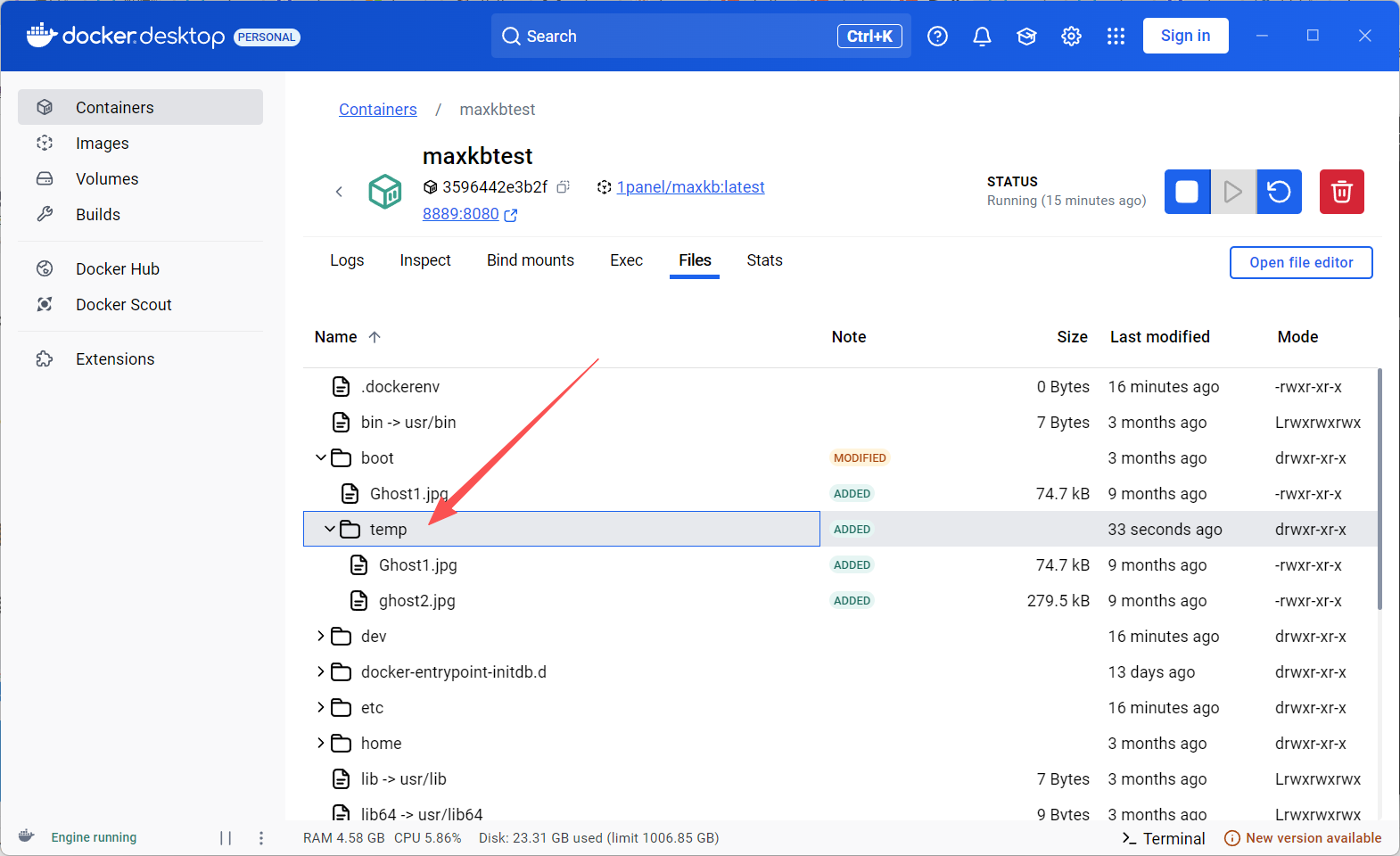Screen dimensions: 1400x856
Task: Select the lib -> usr/lib row
Action: (841, 778)
